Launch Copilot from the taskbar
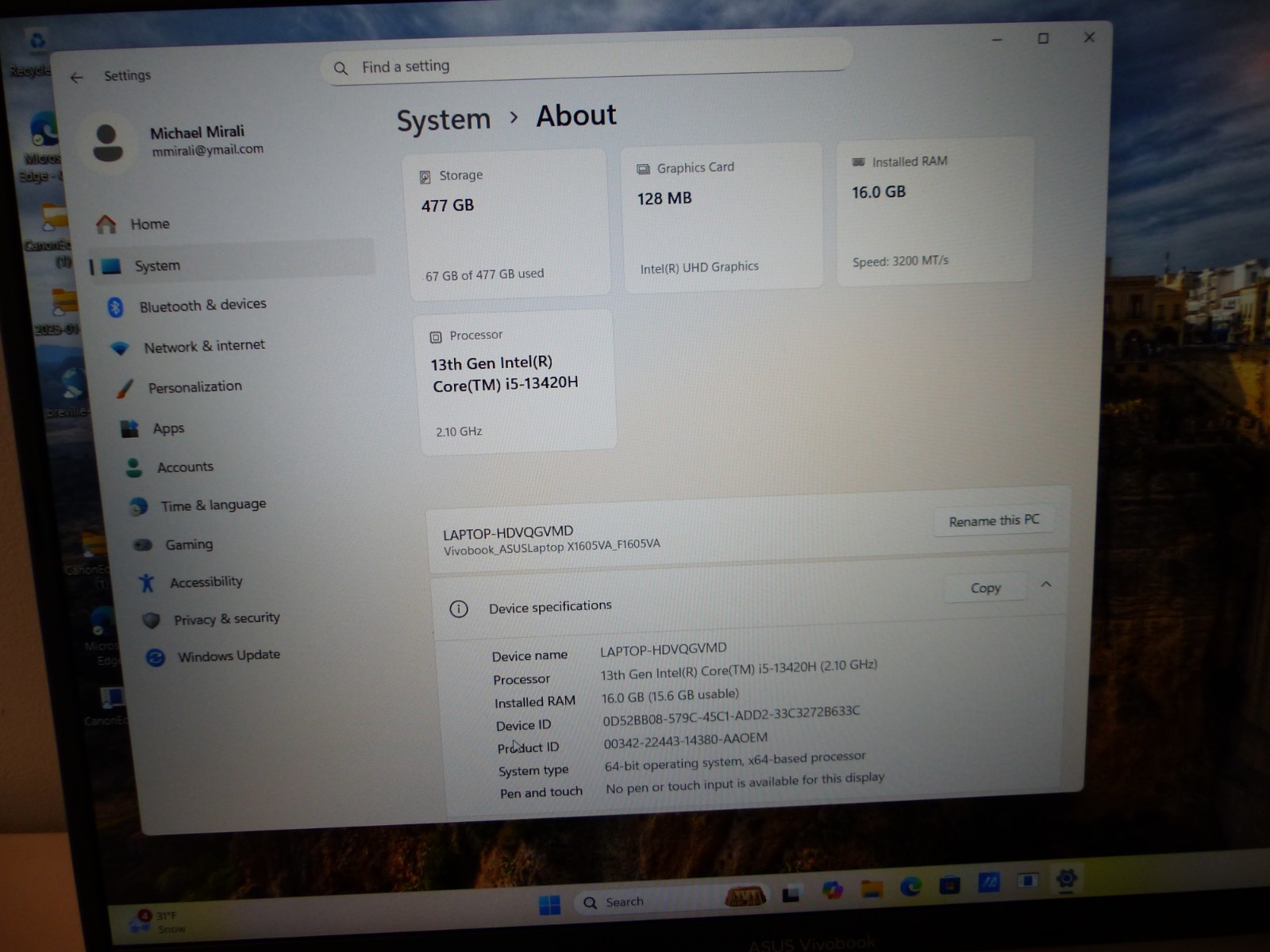This screenshot has width=1270, height=952. tap(832, 891)
